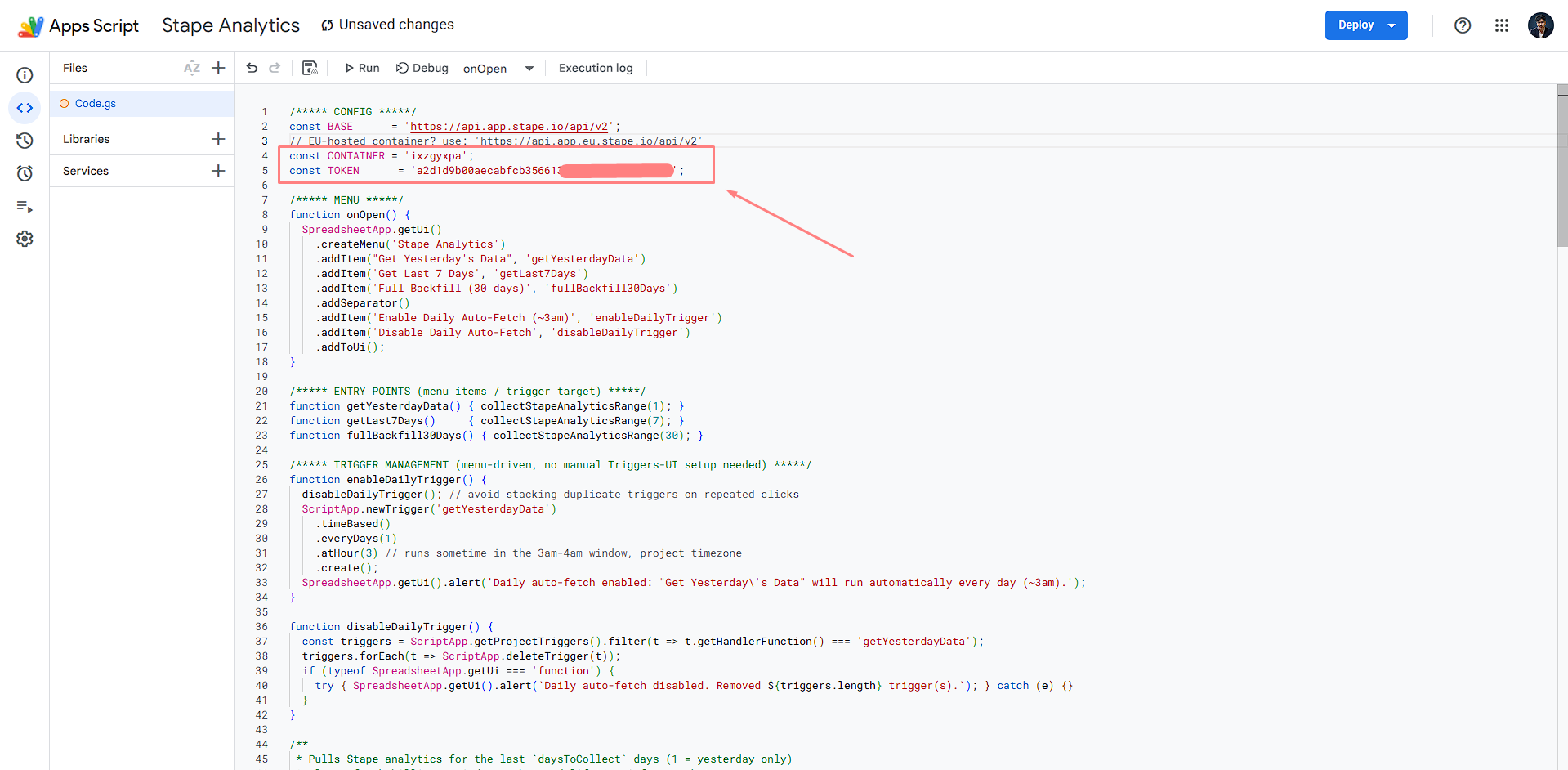Click the function onOpen() declaration line
Screen dimensions: 1568x770
pos(350,215)
